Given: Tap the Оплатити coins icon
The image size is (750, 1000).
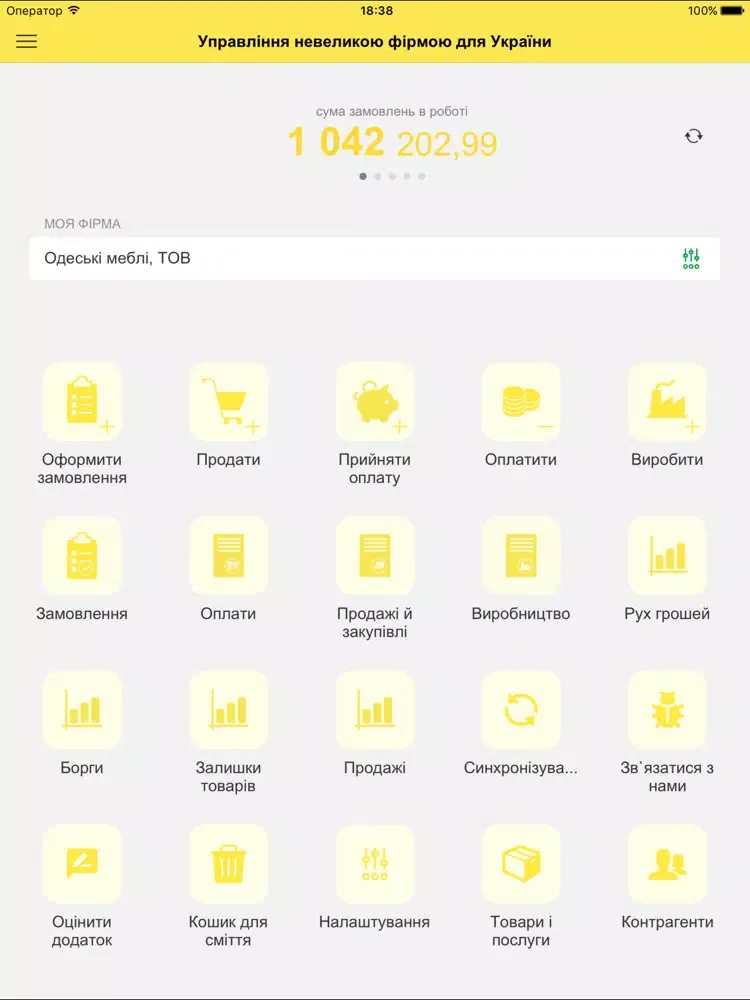Looking at the screenshot, I should coord(521,402).
